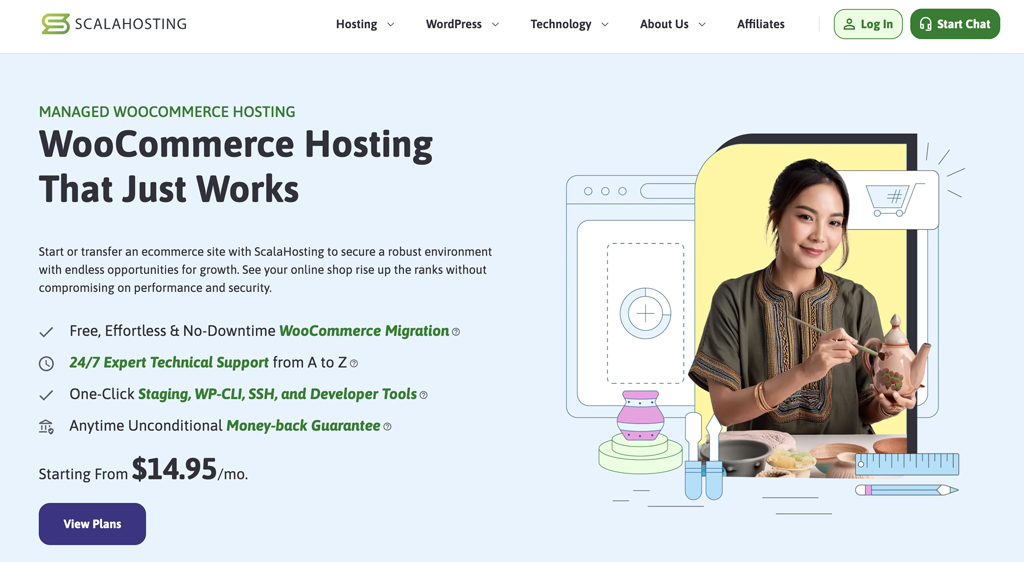Click the ScalaHosting green S logo icon
Viewport: 1024px width, 562px height.
coord(56,24)
